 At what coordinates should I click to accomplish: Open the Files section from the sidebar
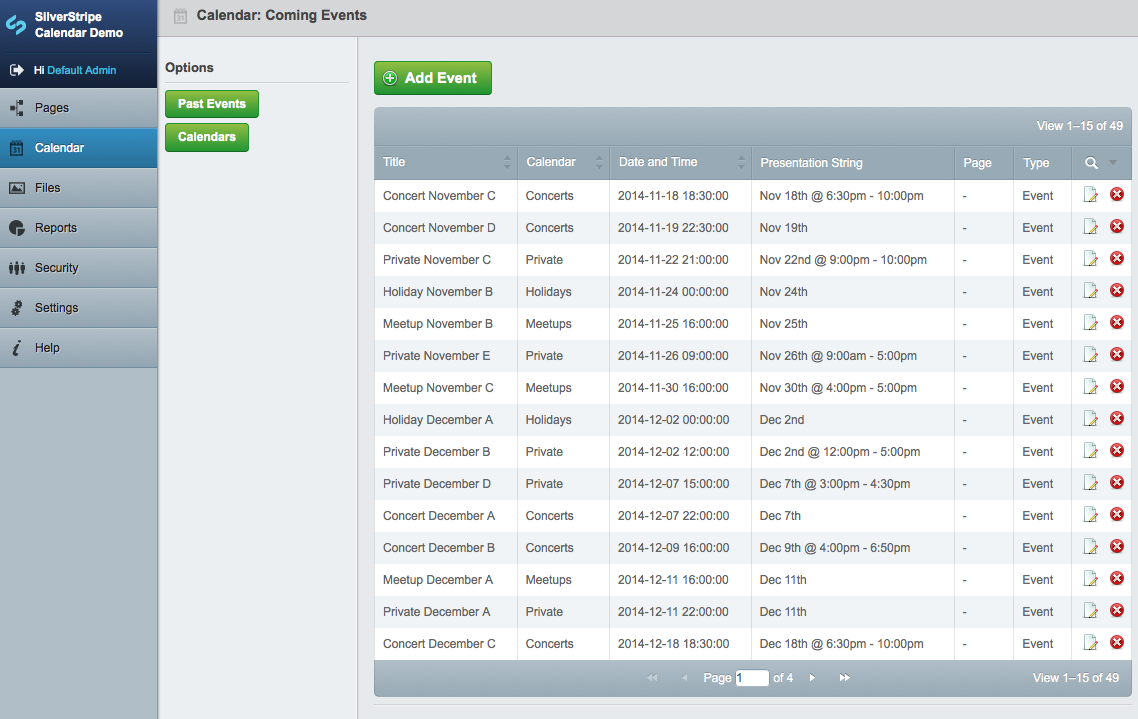click(x=16, y=187)
